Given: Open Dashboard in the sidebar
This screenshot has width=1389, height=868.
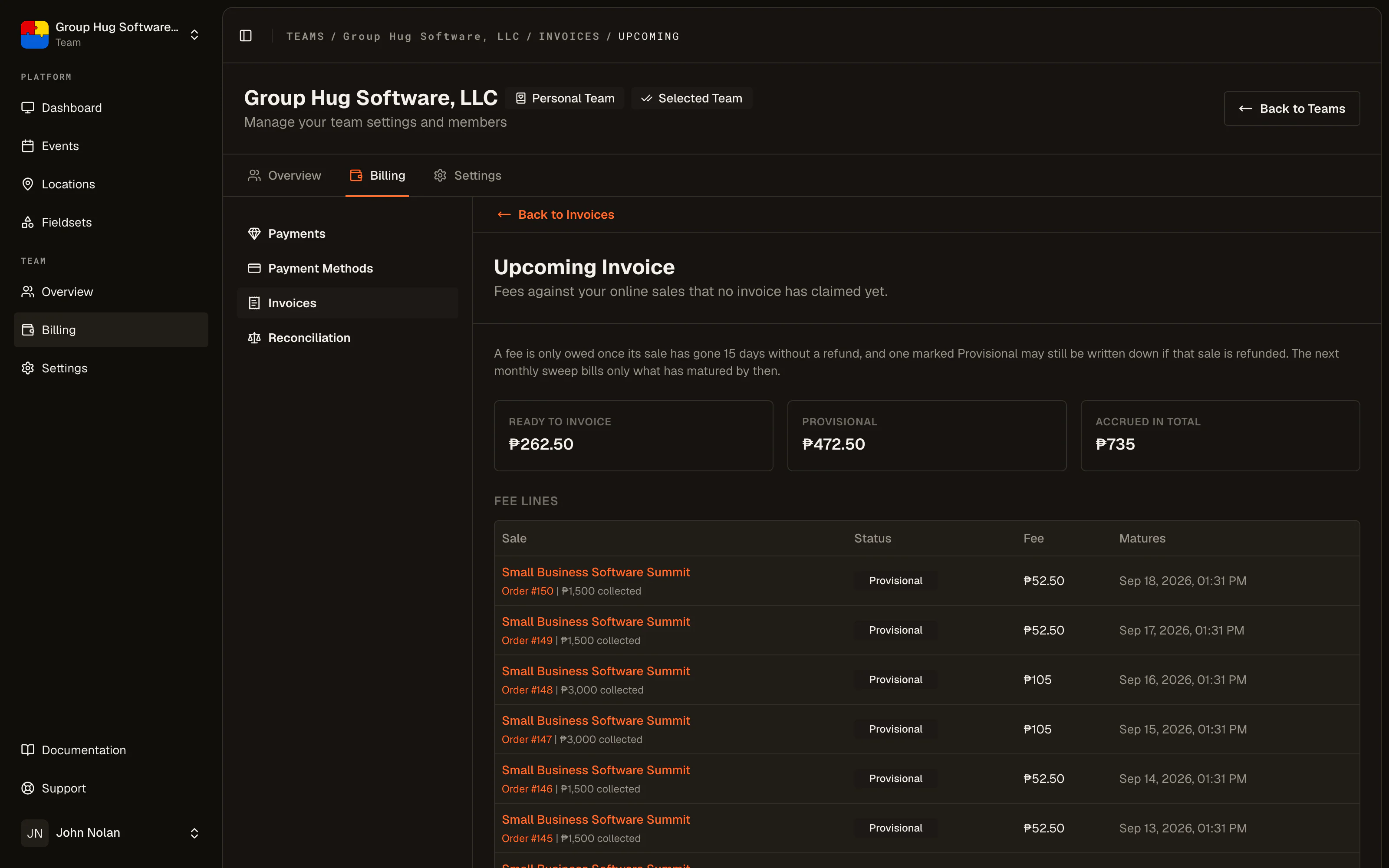Looking at the screenshot, I should [x=111, y=108].
